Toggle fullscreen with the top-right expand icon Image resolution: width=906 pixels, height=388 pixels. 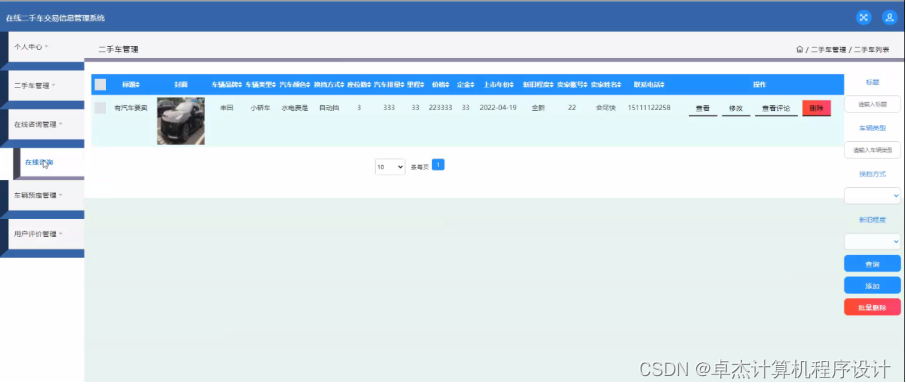[863, 17]
